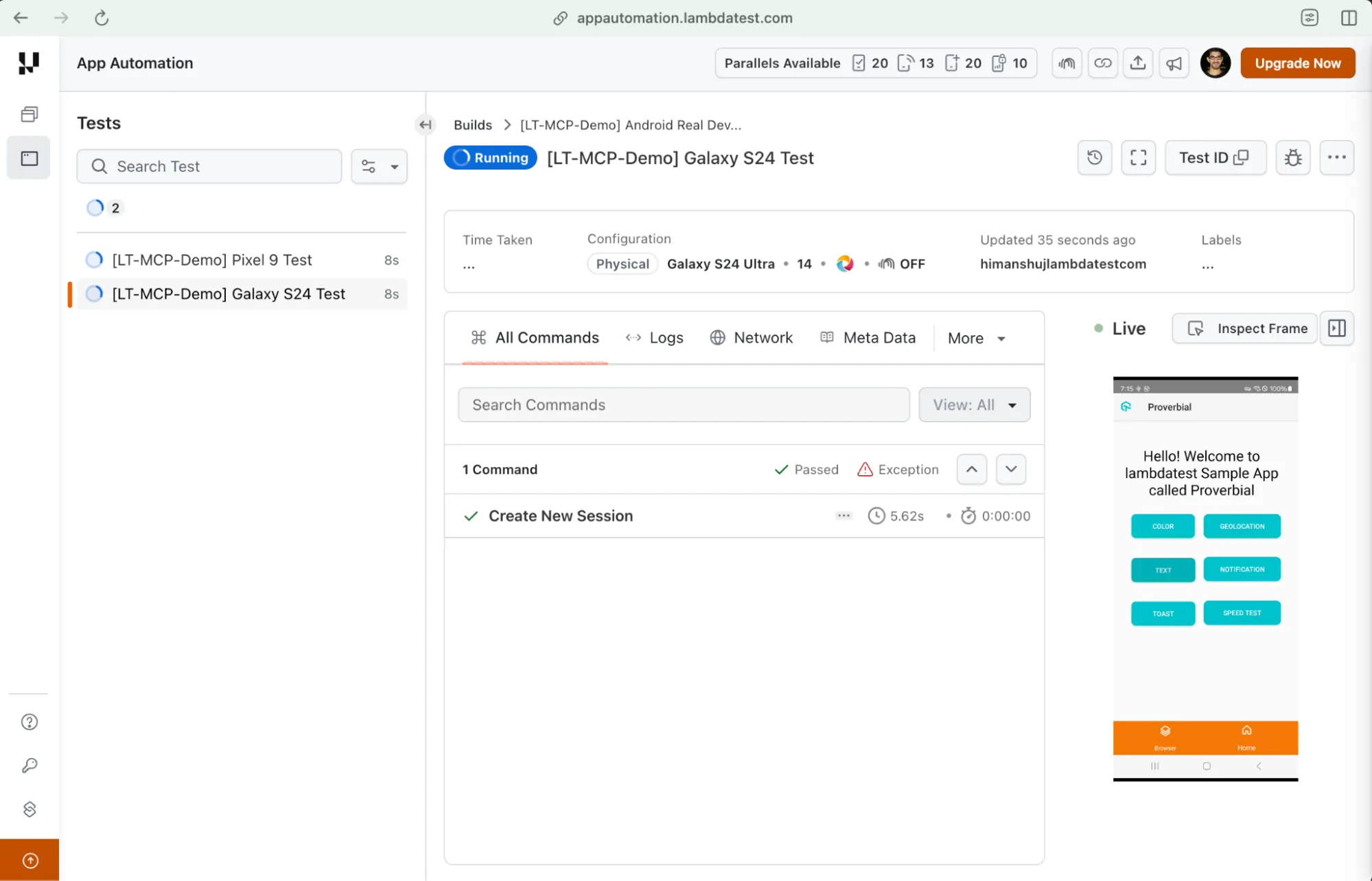
Task: Toggle the Passed filter
Action: (x=806, y=470)
